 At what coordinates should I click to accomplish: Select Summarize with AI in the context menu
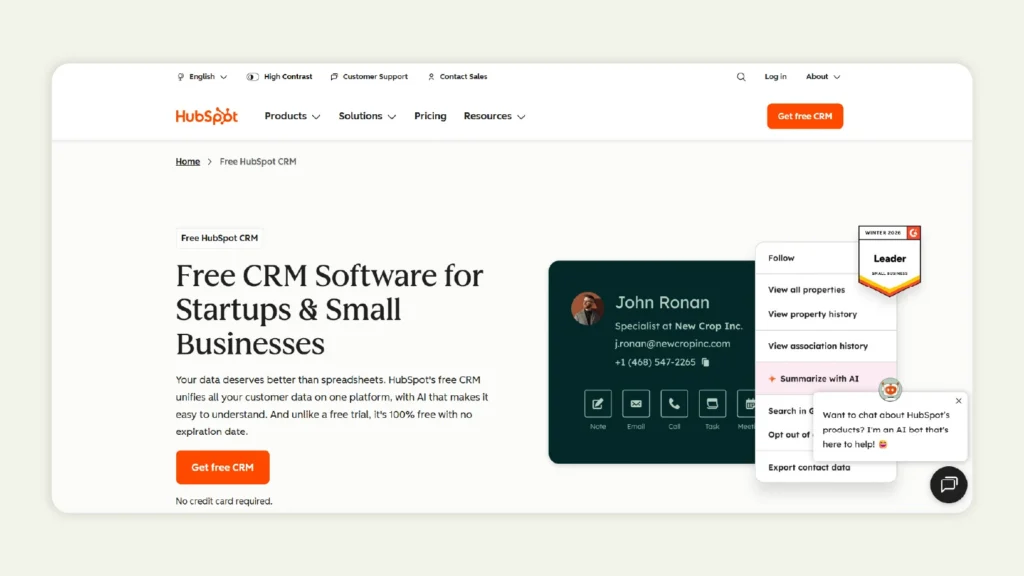point(819,378)
